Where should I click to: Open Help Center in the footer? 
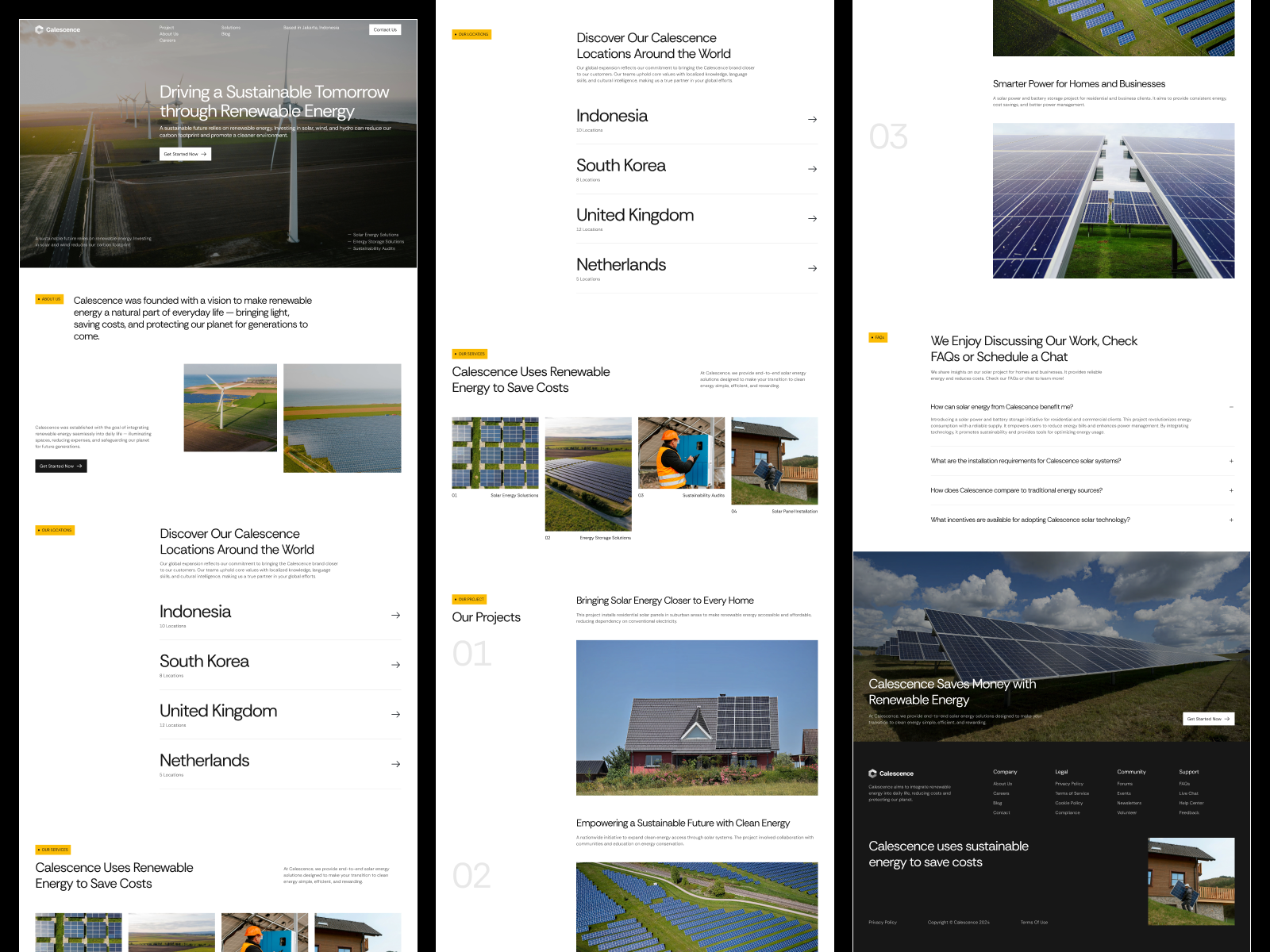[x=1191, y=803]
